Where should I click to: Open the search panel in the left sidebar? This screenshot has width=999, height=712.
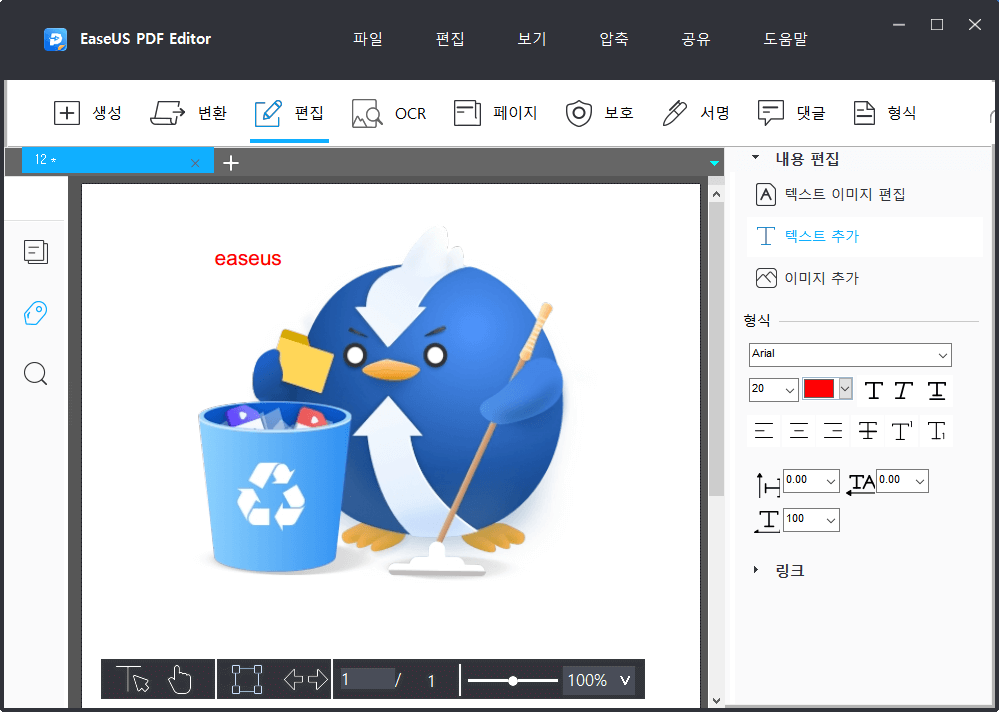tap(36, 373)
